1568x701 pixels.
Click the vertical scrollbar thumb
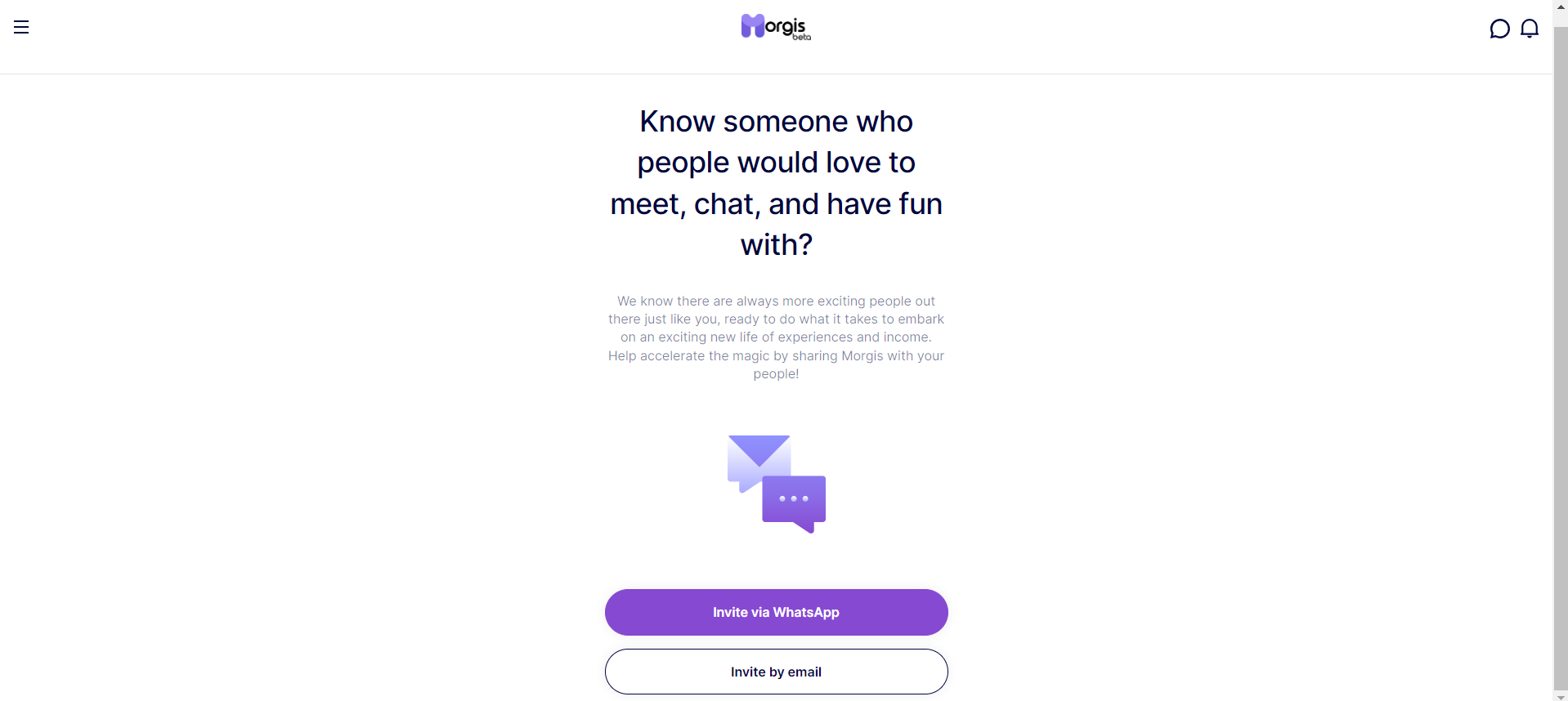point(1561,358)
